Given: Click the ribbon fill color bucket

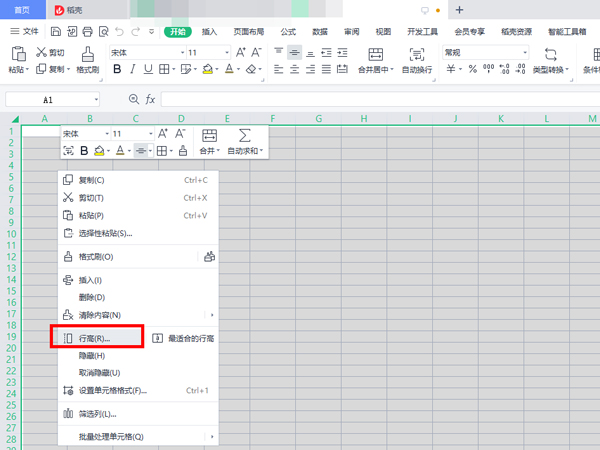Looking at the screenshot, I should tap(207, 69).
